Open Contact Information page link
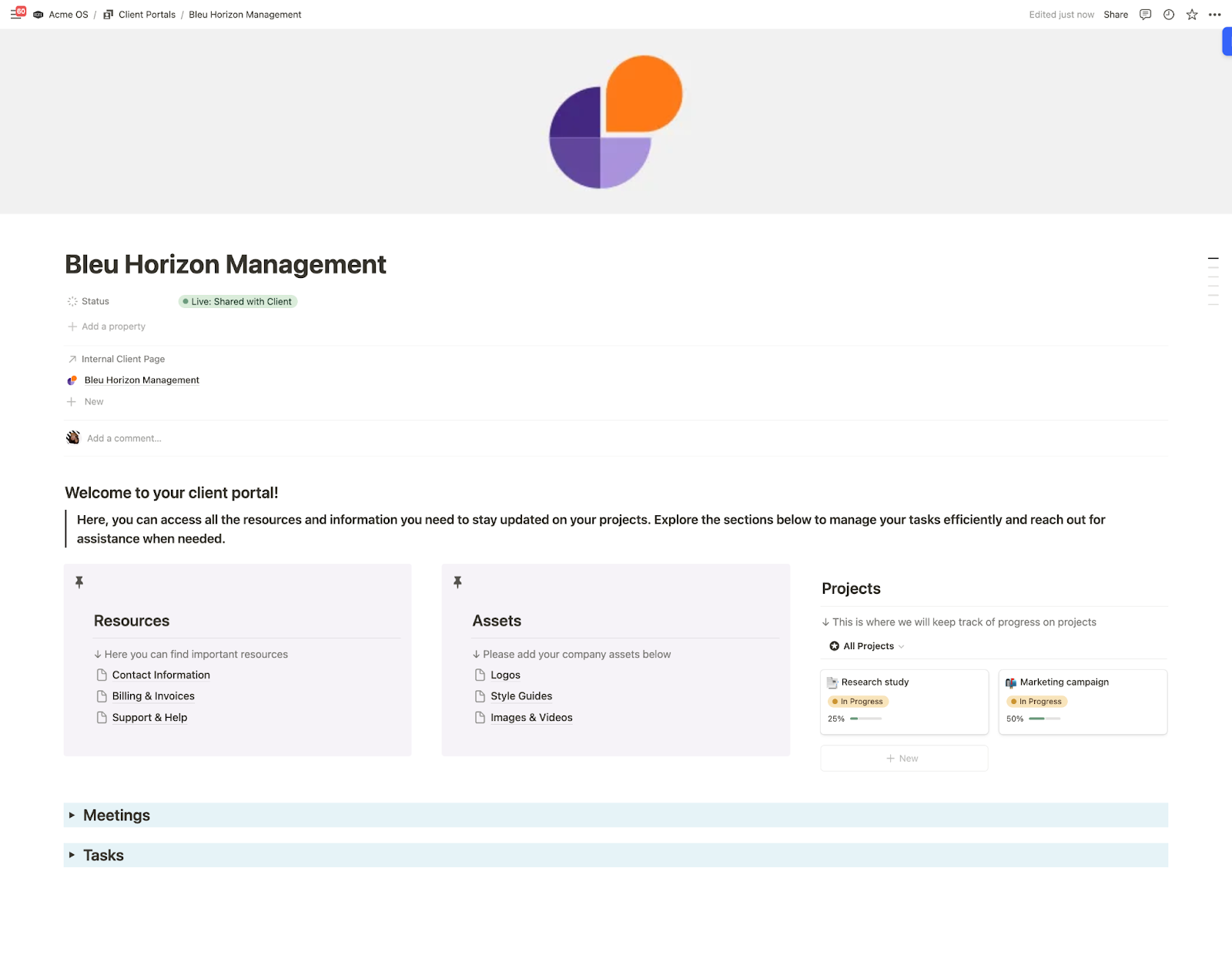This screenshot has height=955, width=1232. coord(161,675)
